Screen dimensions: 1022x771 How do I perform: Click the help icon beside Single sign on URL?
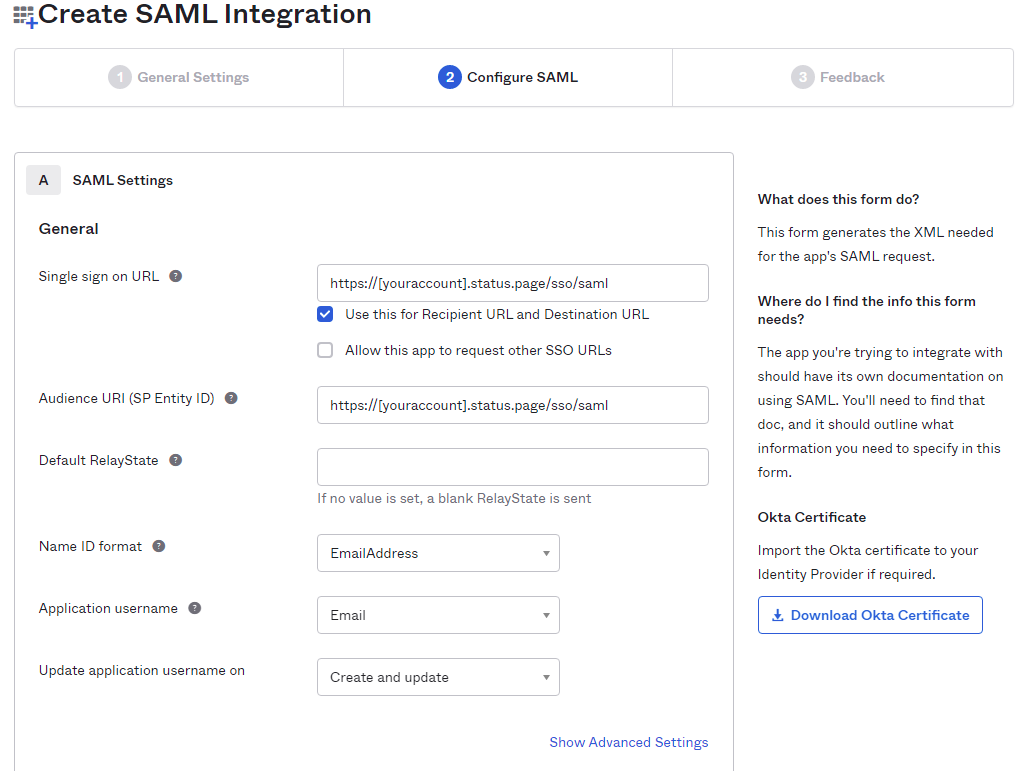click(176, 276)
